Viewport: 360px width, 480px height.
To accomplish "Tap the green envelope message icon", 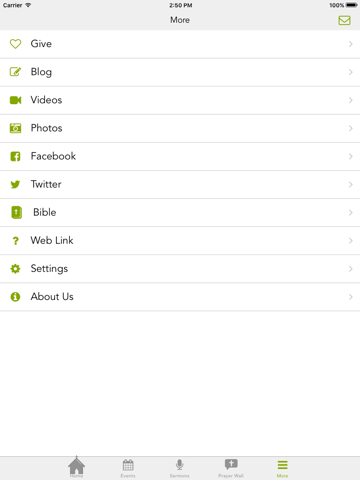I will click(344, 20).
